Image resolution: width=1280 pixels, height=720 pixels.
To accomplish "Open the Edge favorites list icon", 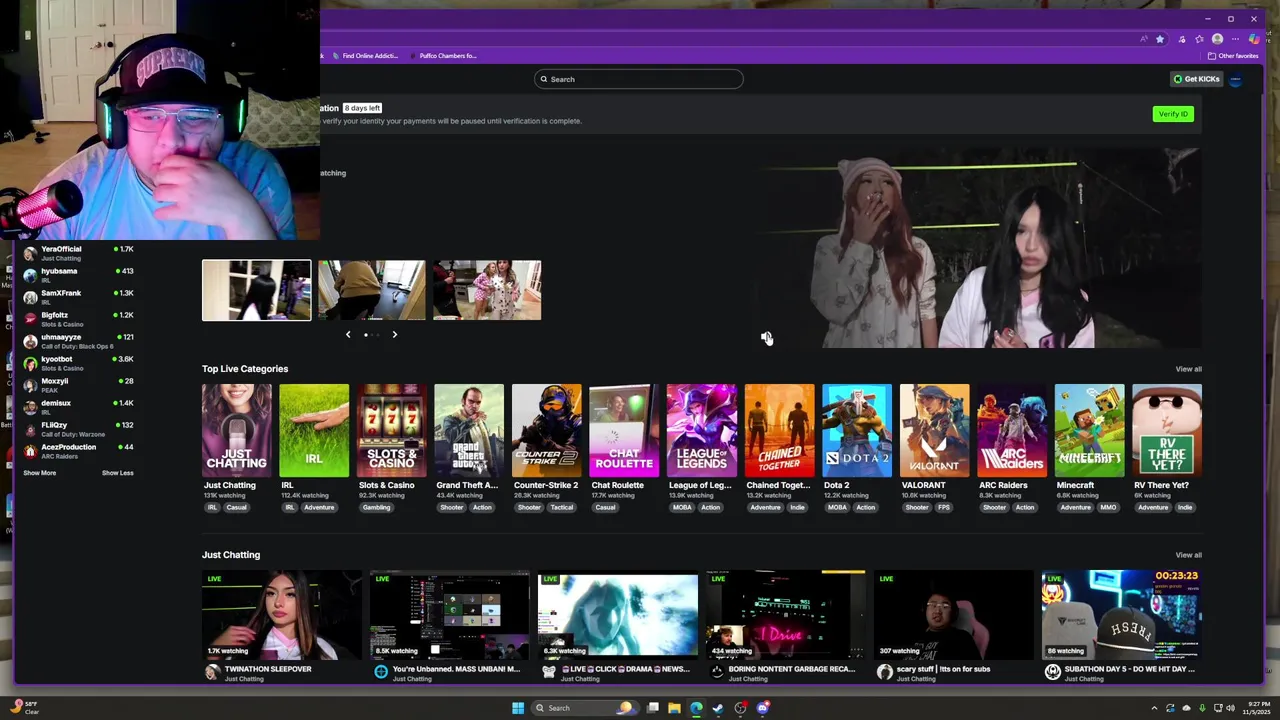I will (1199, 39).
